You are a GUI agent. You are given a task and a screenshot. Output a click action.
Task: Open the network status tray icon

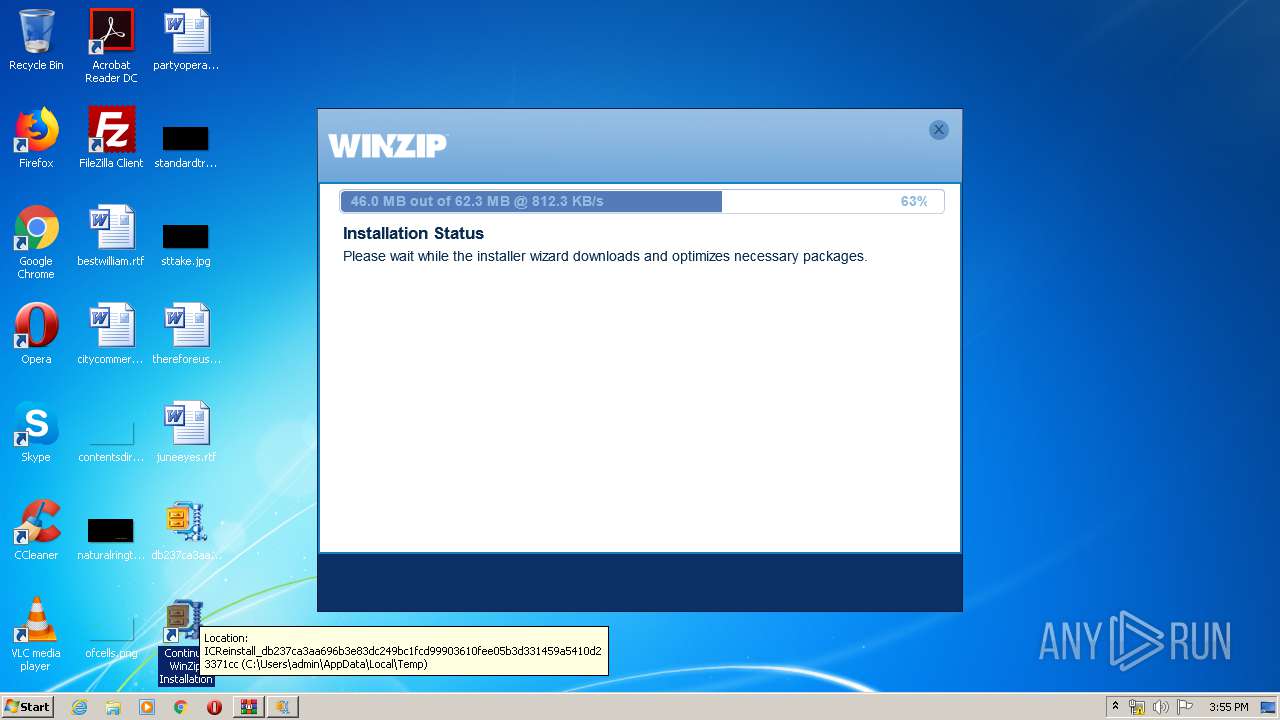(1137, 707)
